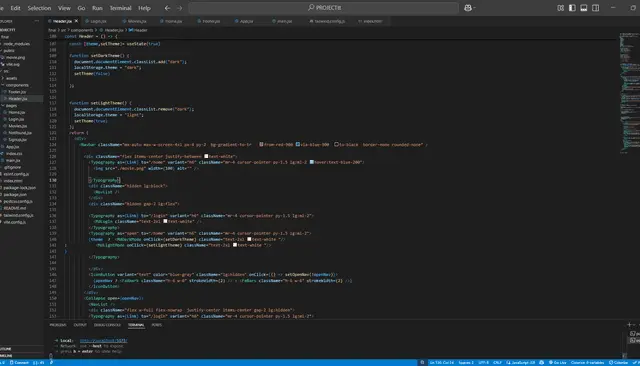This screenshot has width=640, height=366.
Task: Open the Terminal menu
Action: point(120,8)
